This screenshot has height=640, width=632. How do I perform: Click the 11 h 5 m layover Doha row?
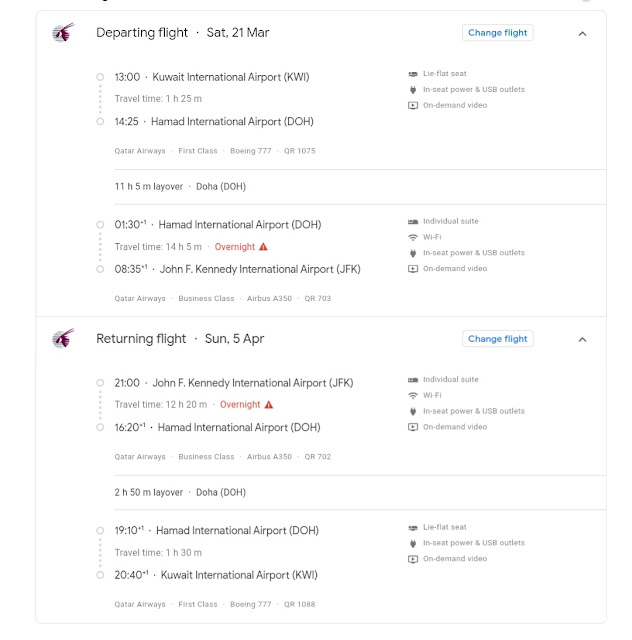(360, 187)
